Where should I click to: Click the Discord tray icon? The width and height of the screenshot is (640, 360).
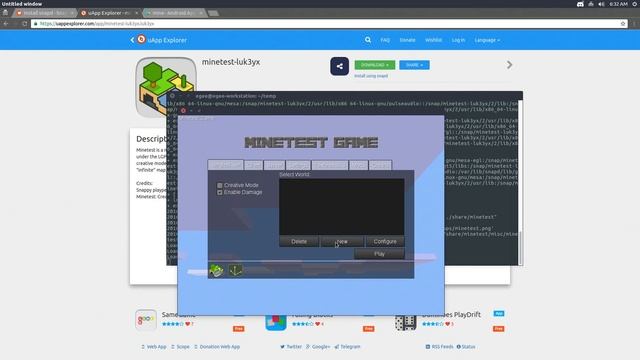click(580, 4)
